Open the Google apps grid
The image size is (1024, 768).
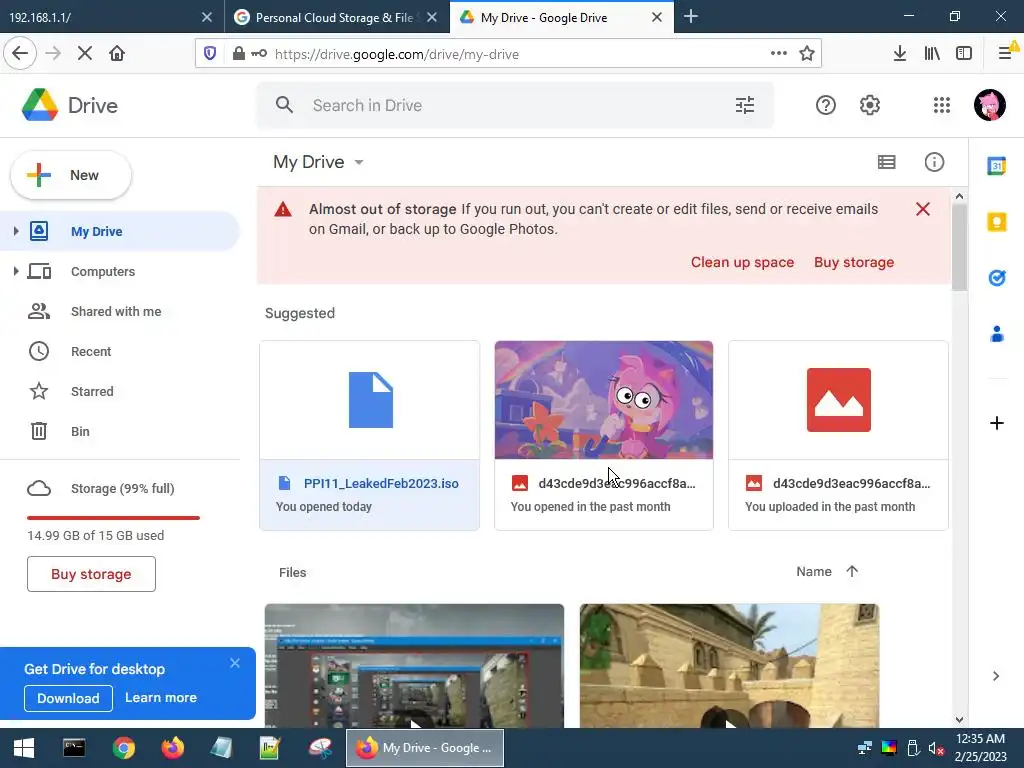pyautogui.click(x=942, y=105)
